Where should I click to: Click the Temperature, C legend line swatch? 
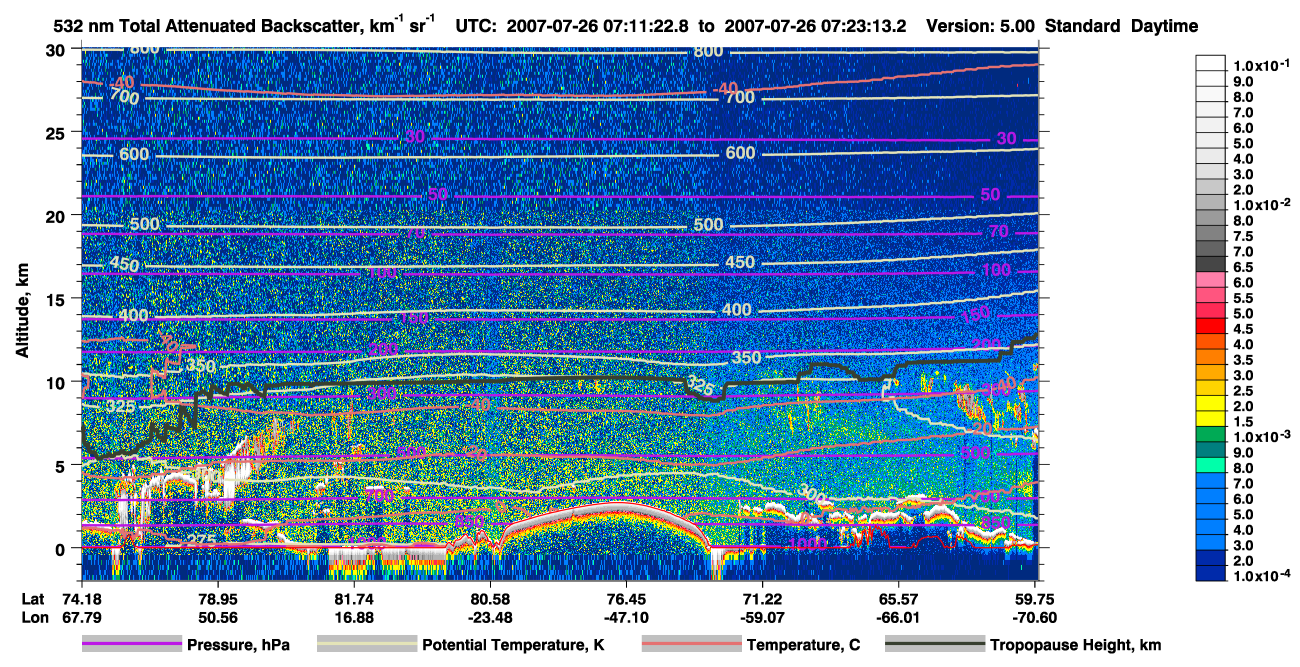(x=691, y=645)
